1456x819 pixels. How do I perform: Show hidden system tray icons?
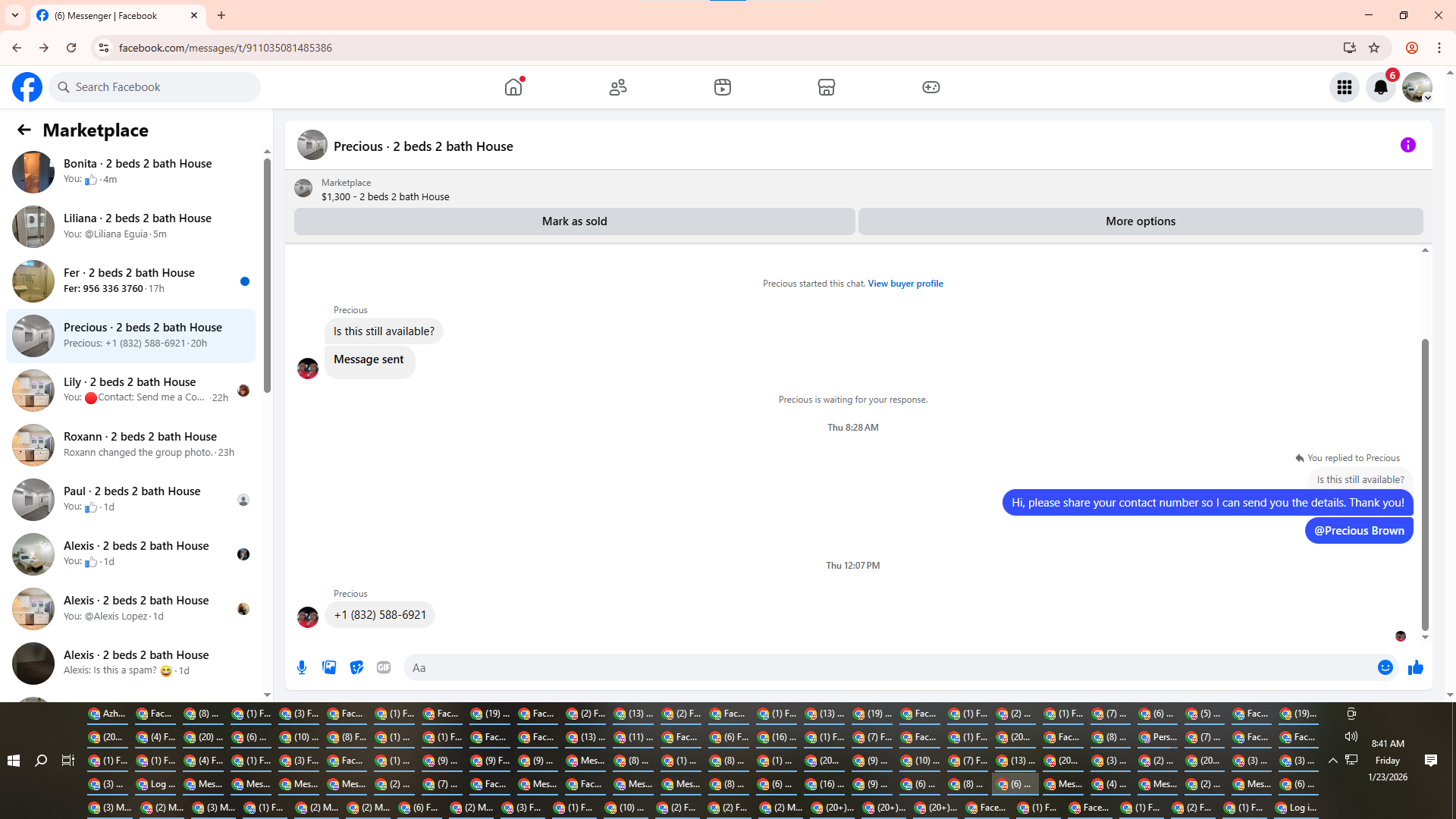pyautogui.click(x=1332, y=760)
